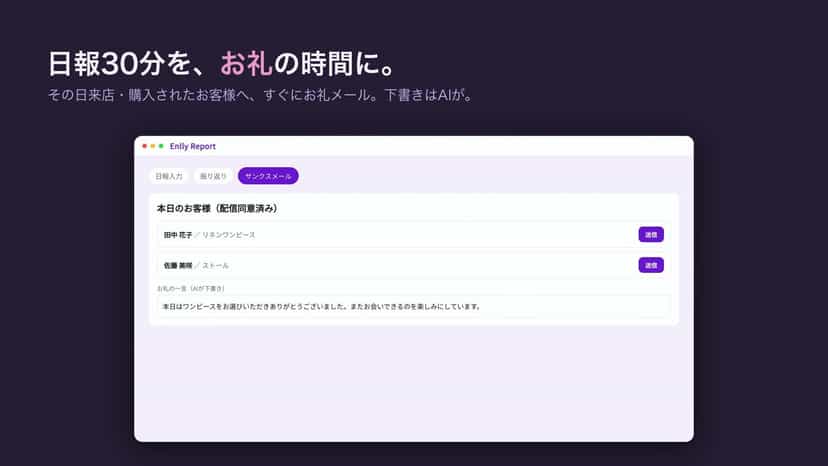Image resolution: width=828 pixels, height=466 pixels.
Task: Switch to the 振り返り tab
Action: pos(213,176)
